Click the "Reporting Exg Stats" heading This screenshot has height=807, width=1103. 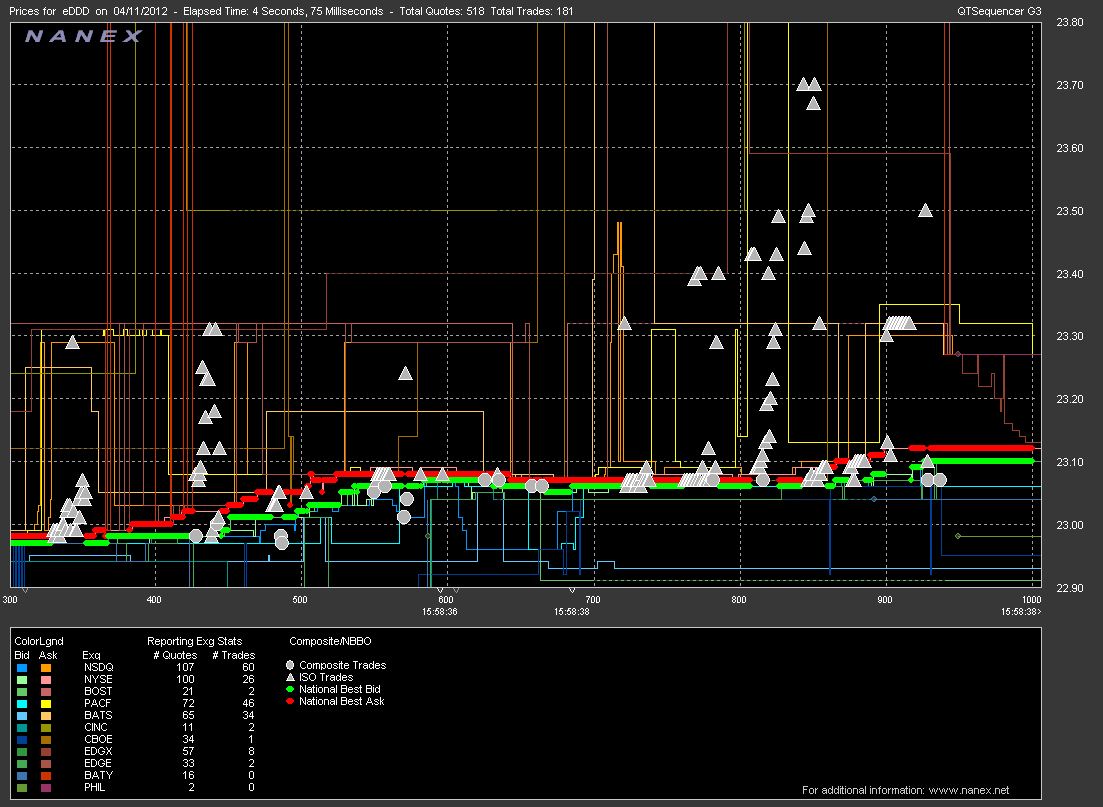194,641
